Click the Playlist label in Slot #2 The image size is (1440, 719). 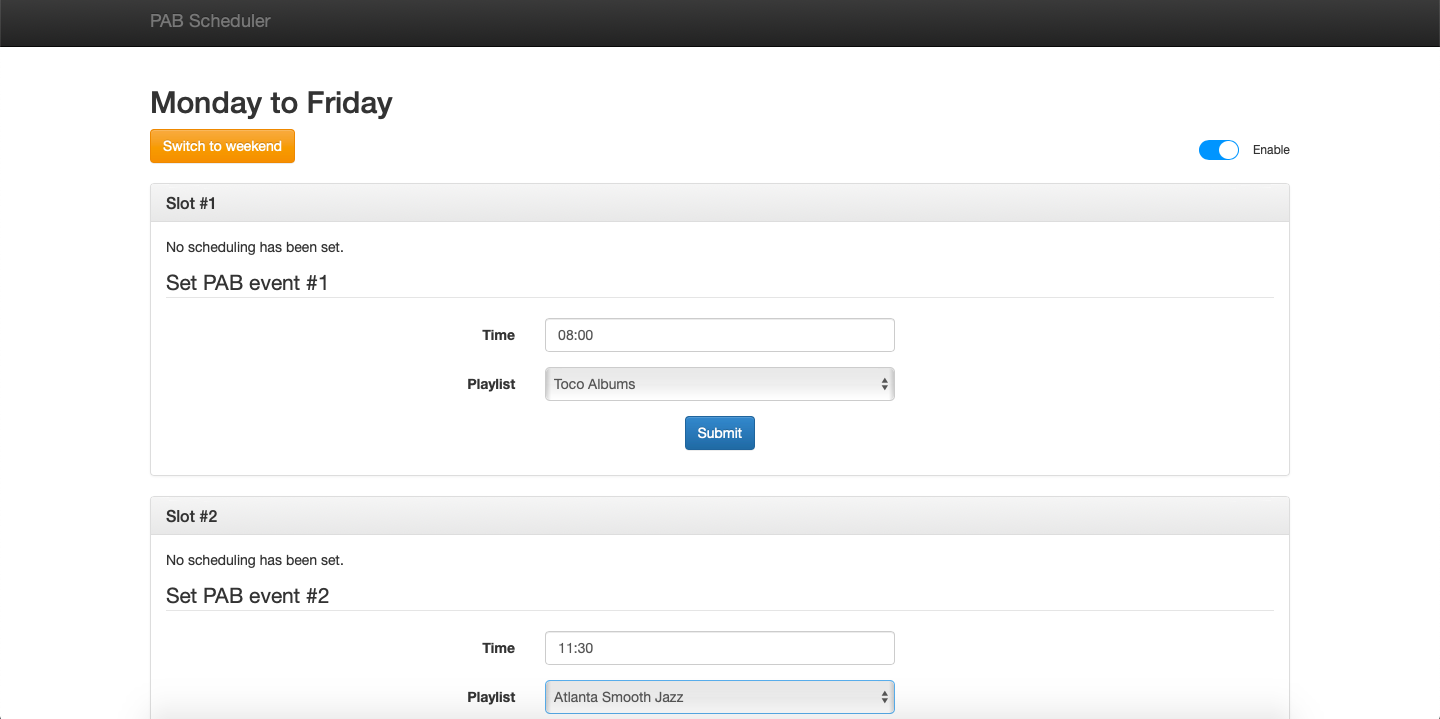click(491, 697)
